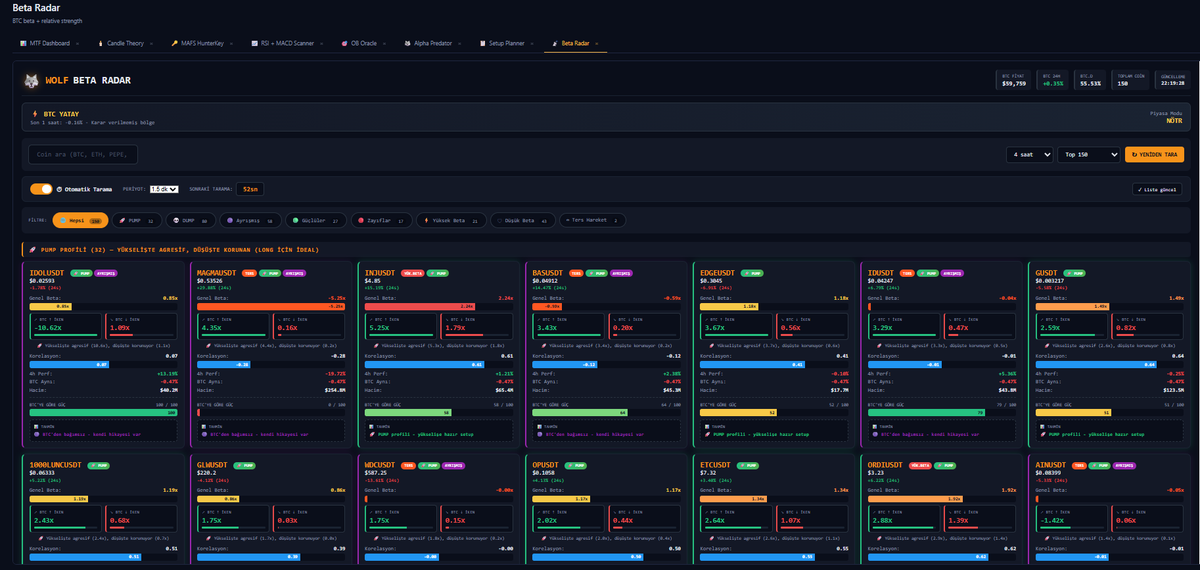Enable the Yüksek Beta filter chip
Viewport: 1200px width, 570px height.
(x=451, y=221)
